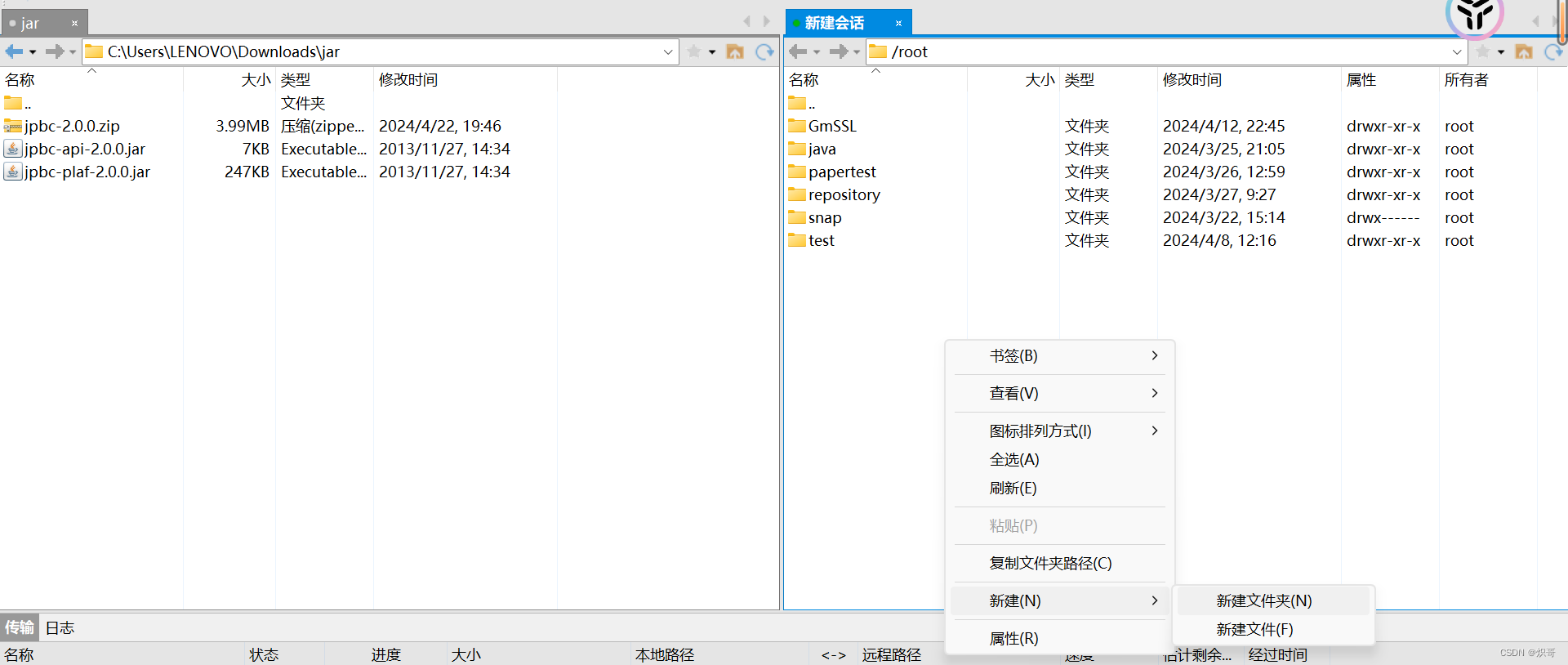The image size is (1568, 665).
Task: Click the 状态 column header in transfer panel
Action: pyautogui.click(x=285, y=655)
